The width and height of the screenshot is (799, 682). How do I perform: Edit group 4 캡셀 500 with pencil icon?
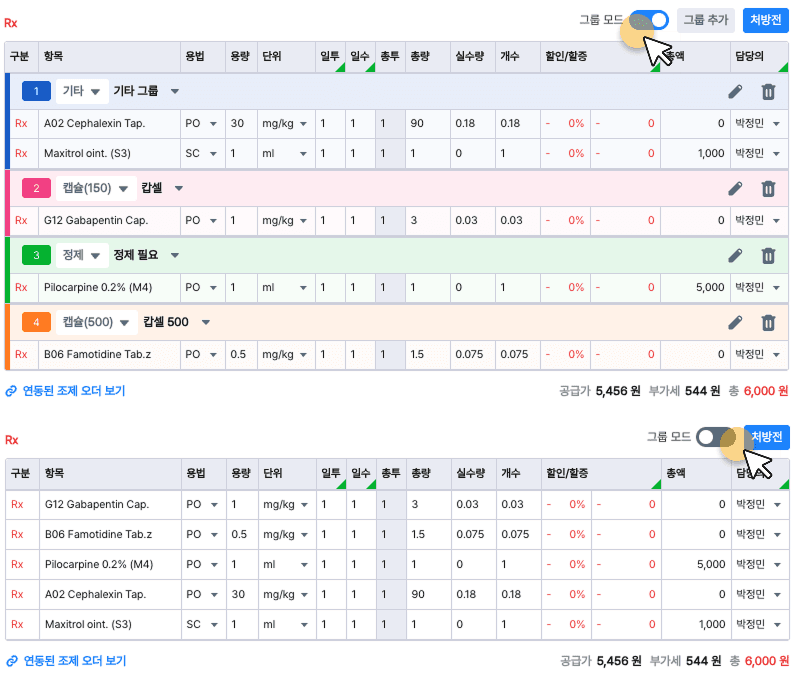click(x=735, y=322)
